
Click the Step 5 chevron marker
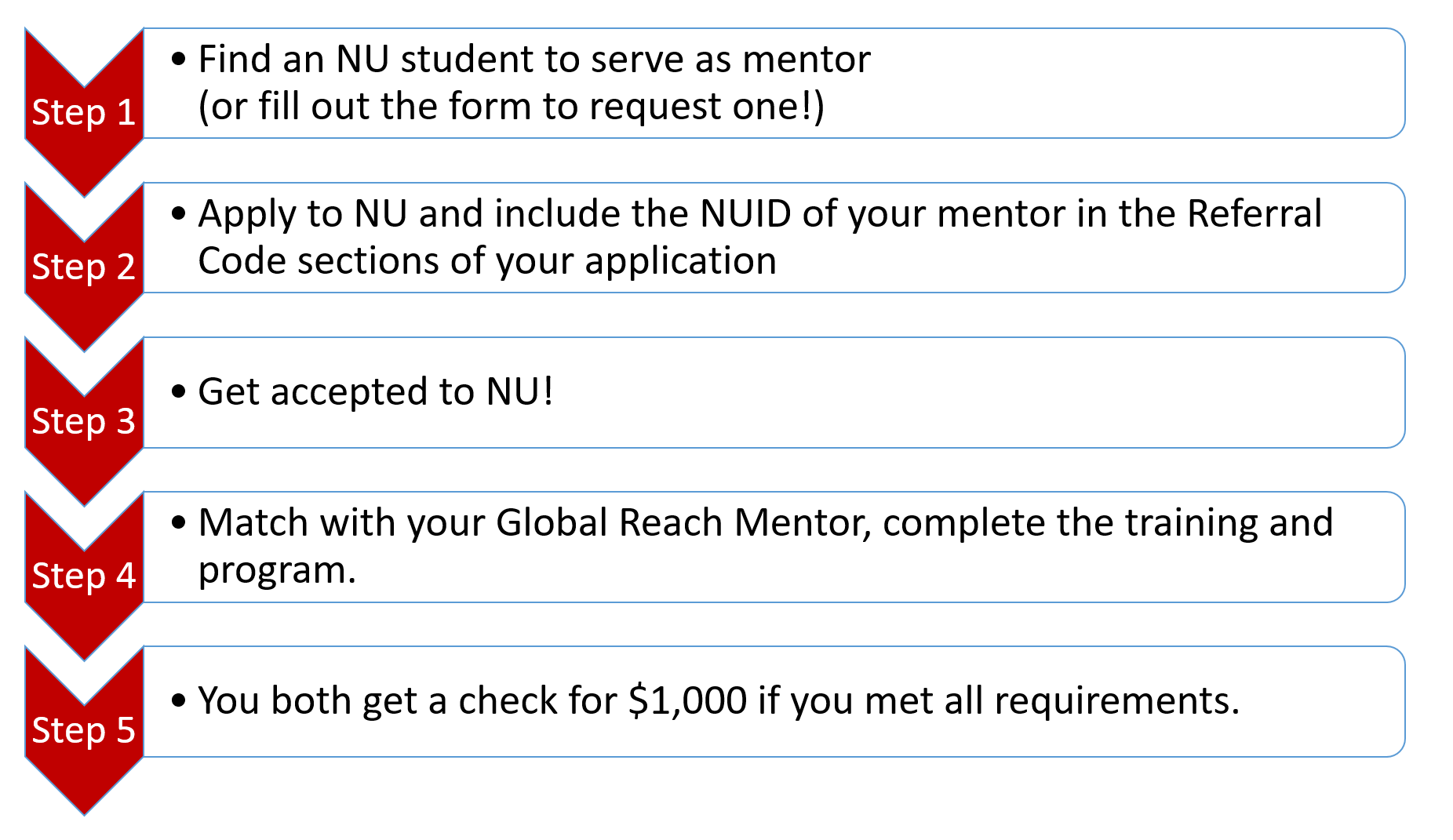pyautogui.click(x=84, y=730)
